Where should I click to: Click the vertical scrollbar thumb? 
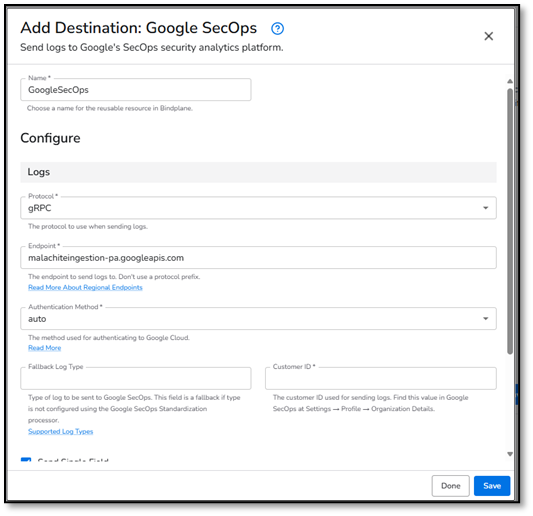(x=510, y=222)
